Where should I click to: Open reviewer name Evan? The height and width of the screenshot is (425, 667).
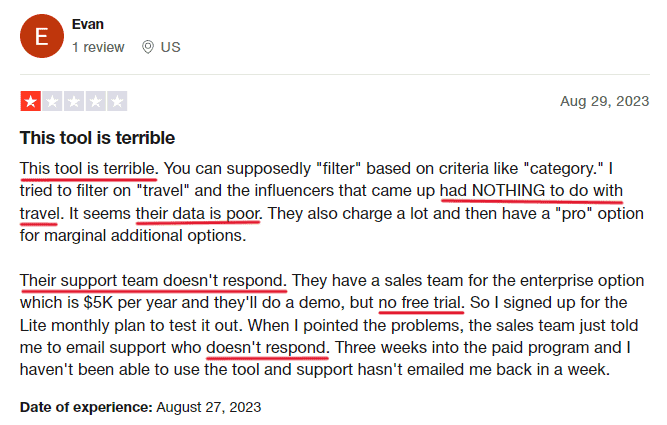click(88, 24)
